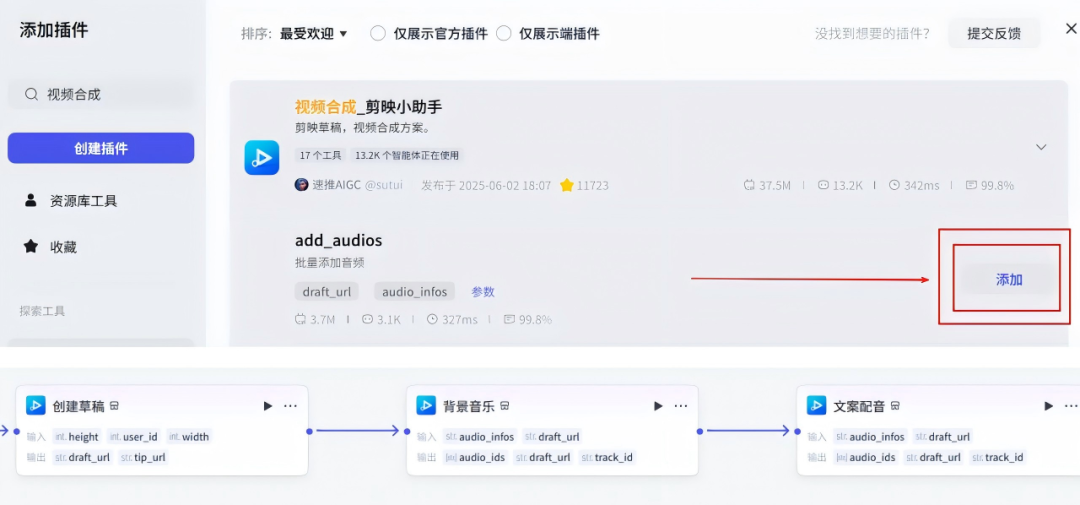The height and width of the screenshot is (505, 1080).
Task: Click the 背景音乐 node plugin icon
Action: (426, 405)
